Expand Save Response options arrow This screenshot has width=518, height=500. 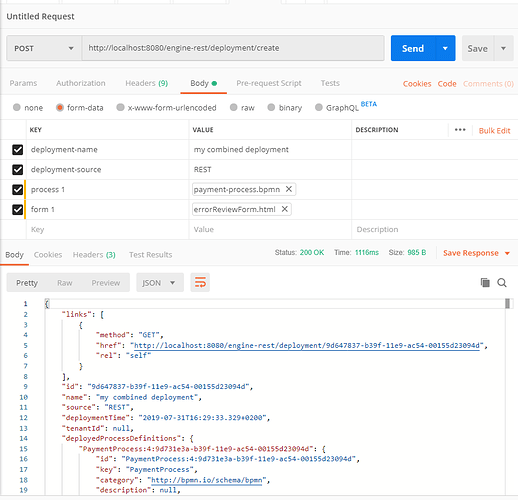[507, 253]
